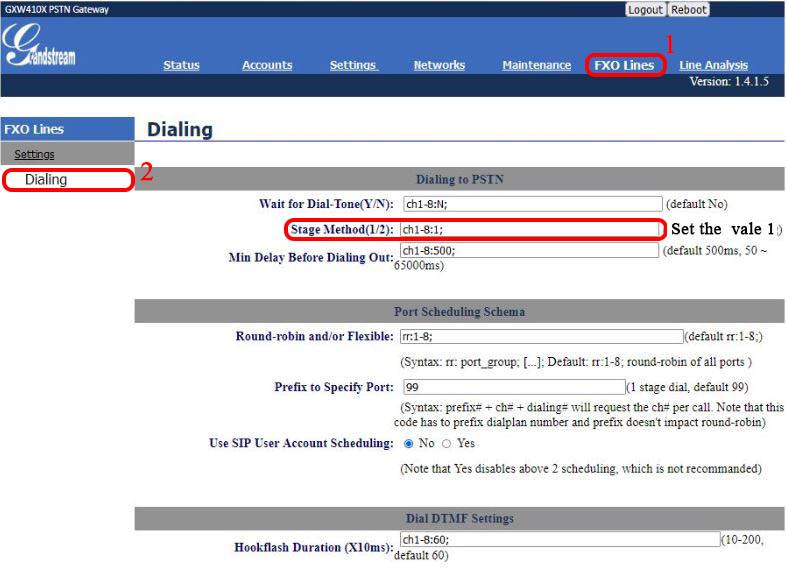This screenshot has height=576, width=786.
Task: Focus the Prefix to Specify Port field
Action: 513,386
